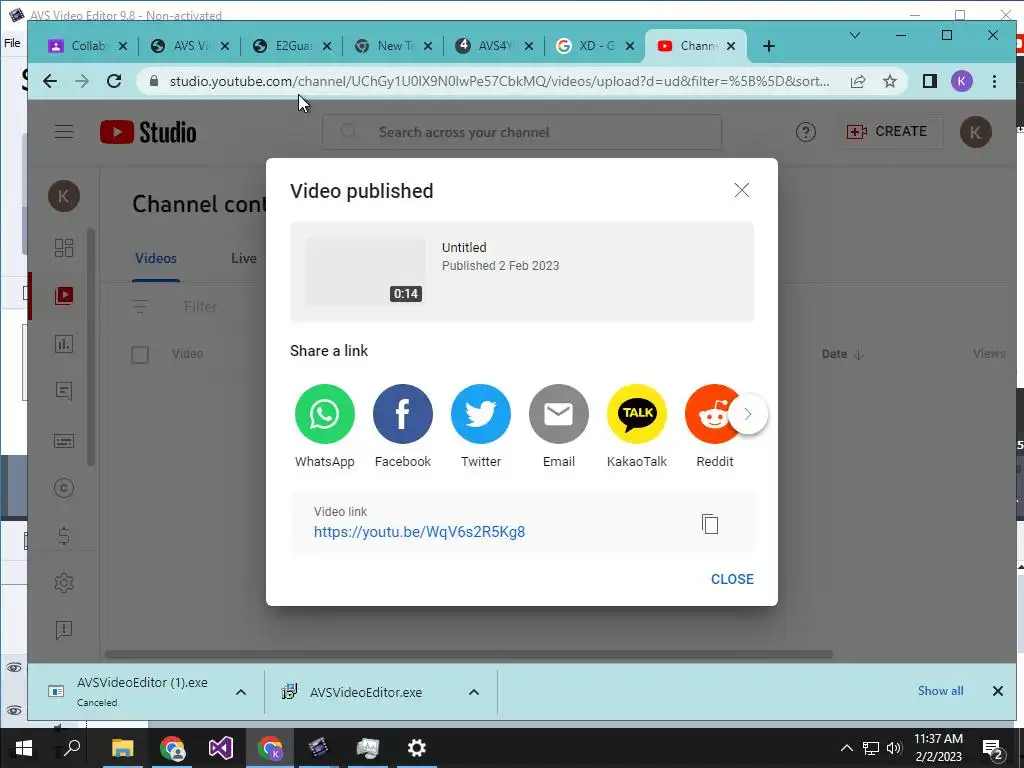The width and height of the screenshot is (1024, 768).
Task: Open the Filter icon in content list
Action: 140,306
